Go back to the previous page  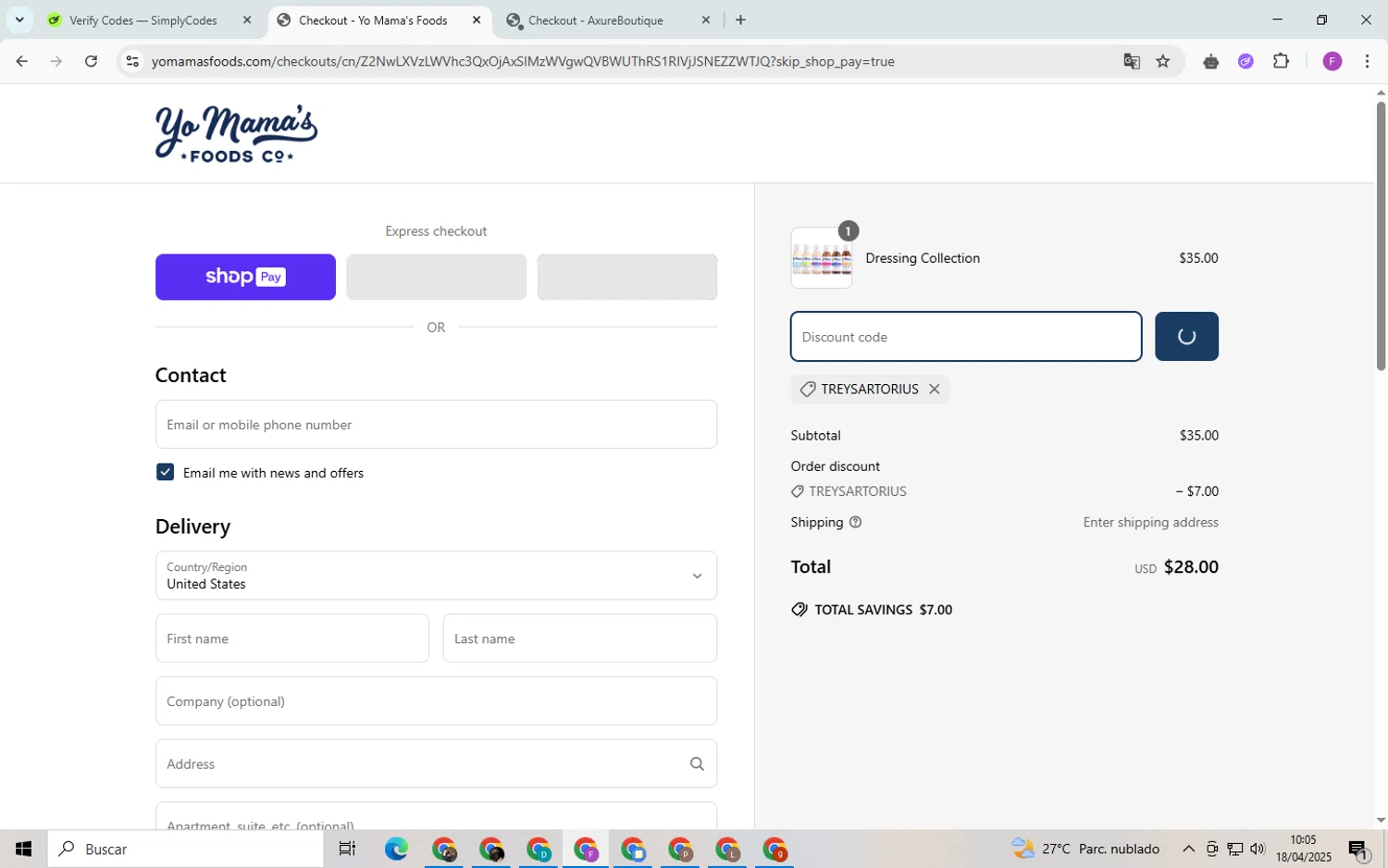click(21, 62)
